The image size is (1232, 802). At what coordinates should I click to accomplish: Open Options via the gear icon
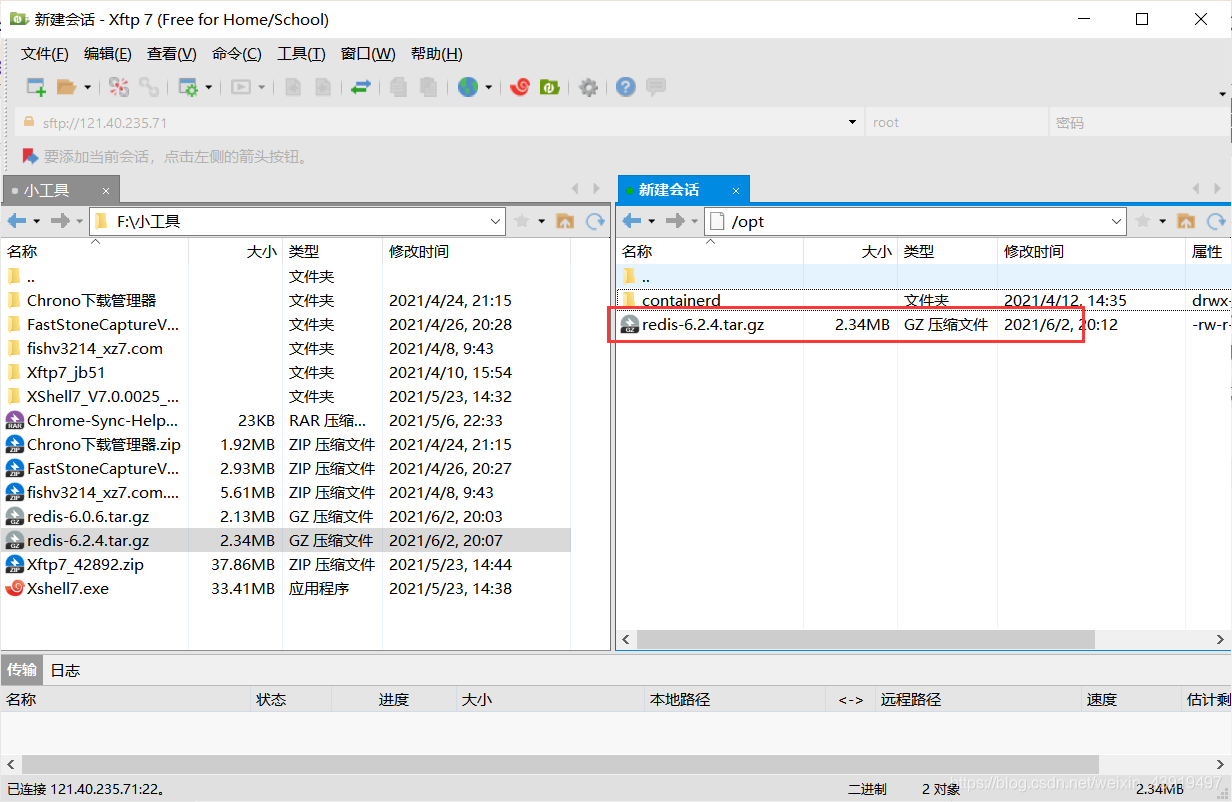[589, 87]
